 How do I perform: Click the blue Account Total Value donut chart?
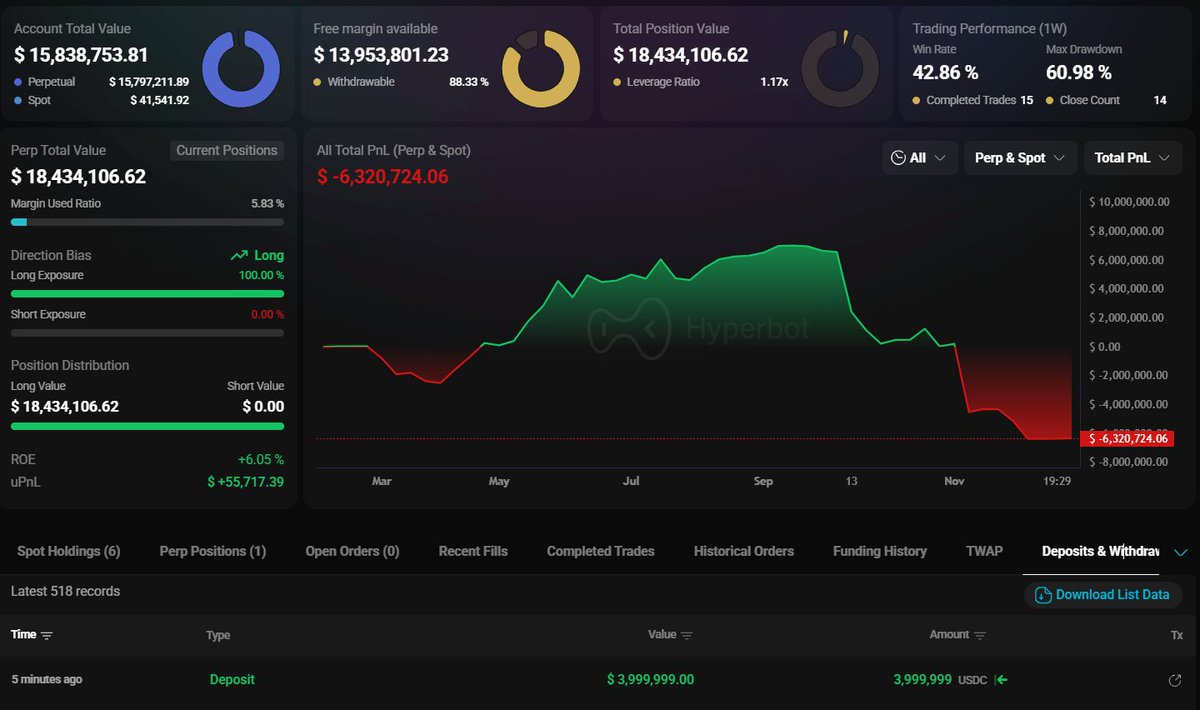point(240,69)
